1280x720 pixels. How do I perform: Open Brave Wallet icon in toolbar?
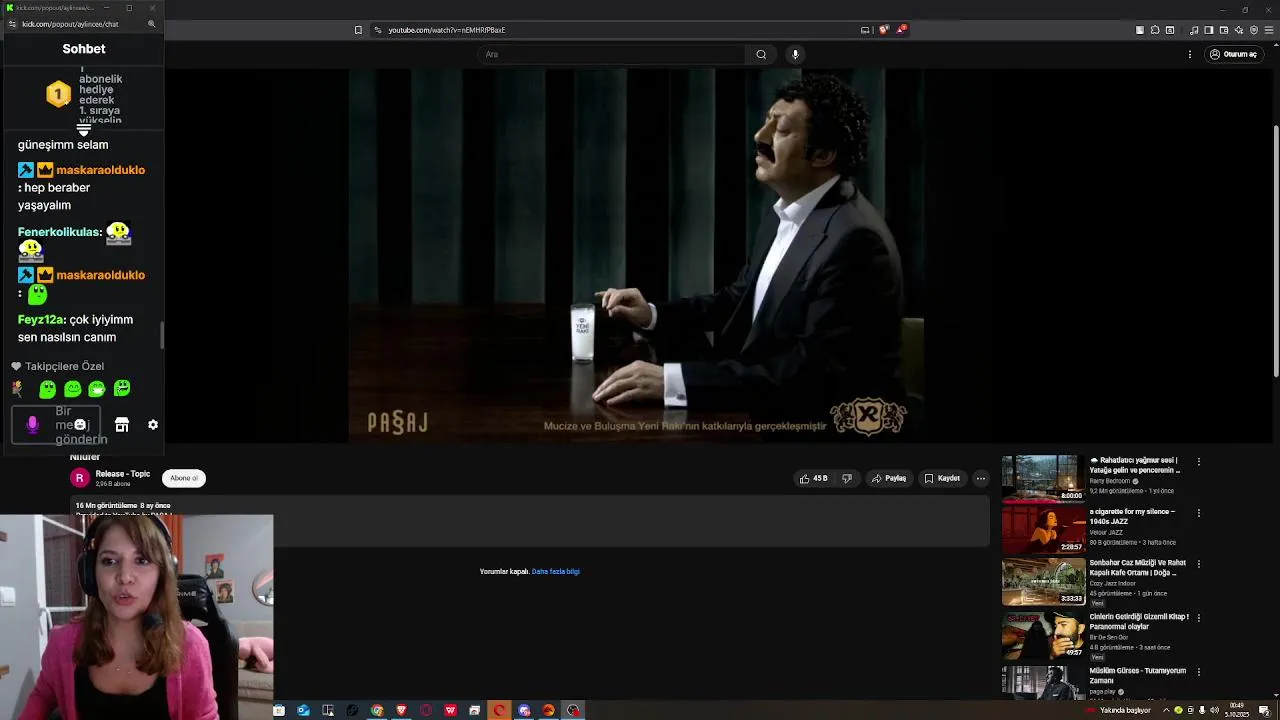[1224, 30]
